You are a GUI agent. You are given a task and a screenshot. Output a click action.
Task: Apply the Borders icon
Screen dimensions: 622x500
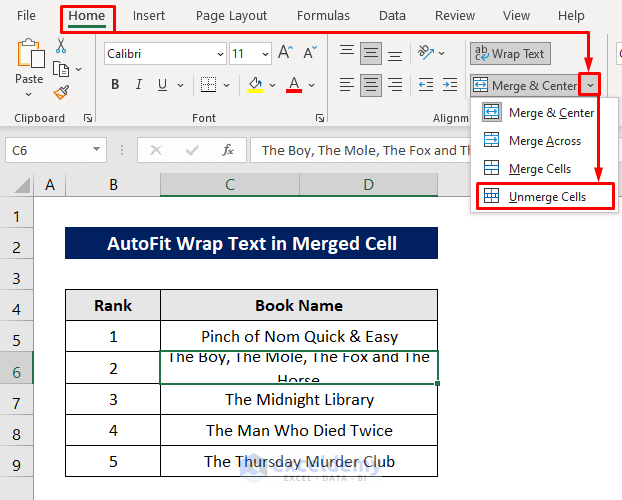[208, 85]
